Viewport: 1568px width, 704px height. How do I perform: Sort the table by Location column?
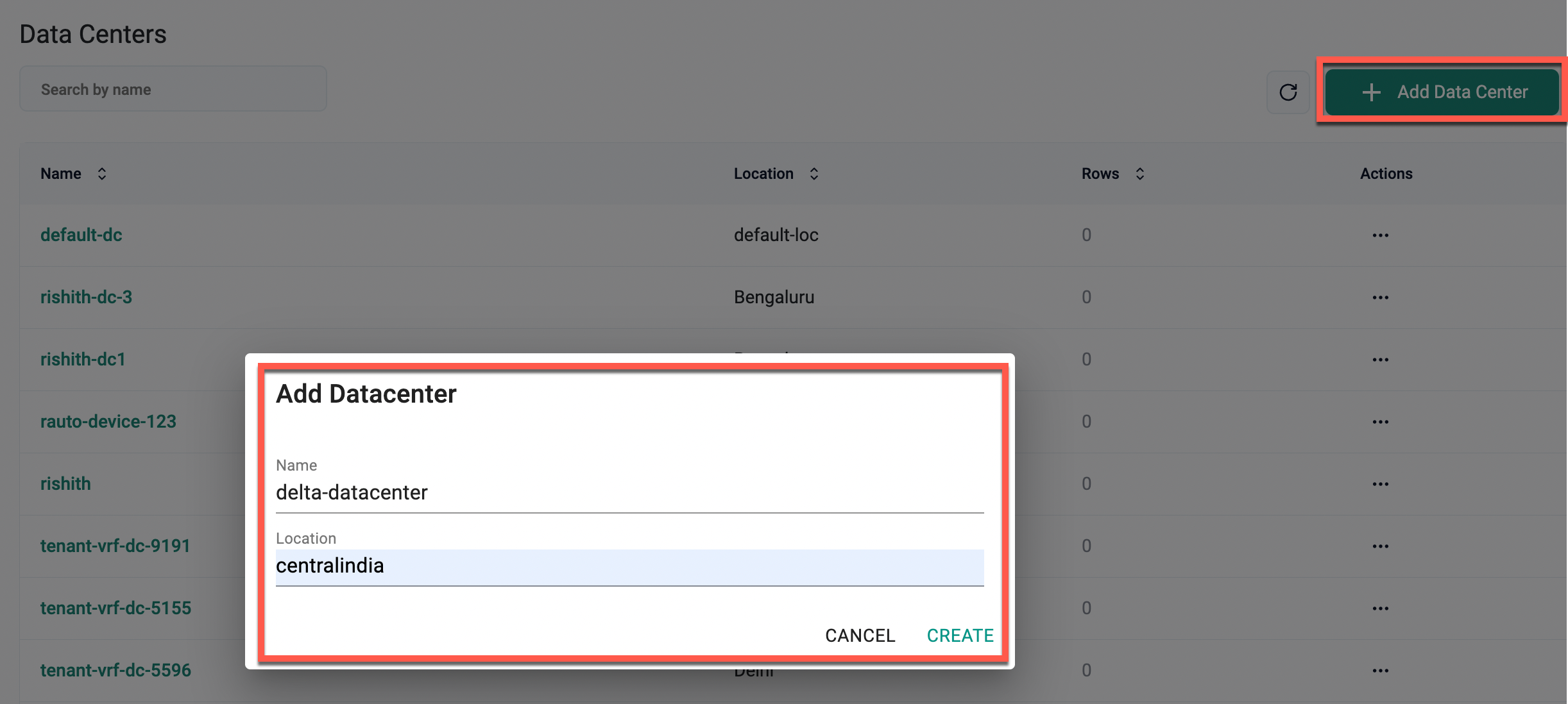pyautogui.click(x=813, y=173)
